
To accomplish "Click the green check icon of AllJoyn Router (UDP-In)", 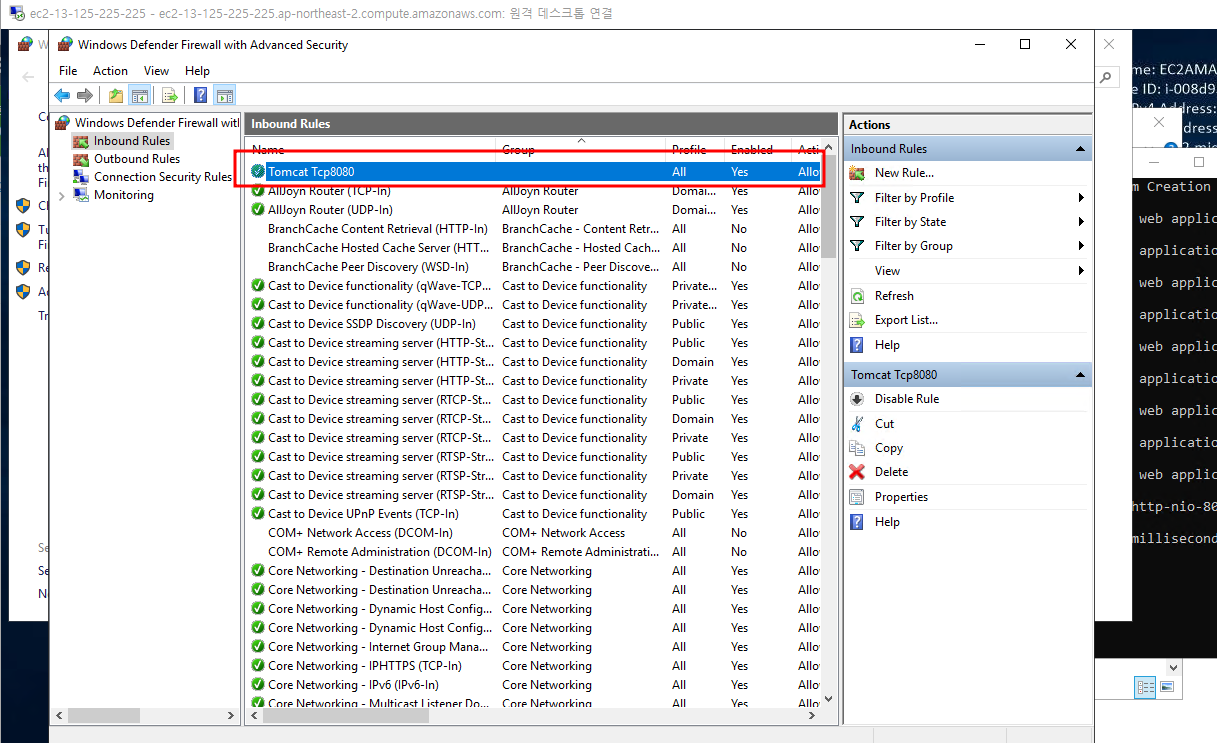I will [x=258, y=210].
